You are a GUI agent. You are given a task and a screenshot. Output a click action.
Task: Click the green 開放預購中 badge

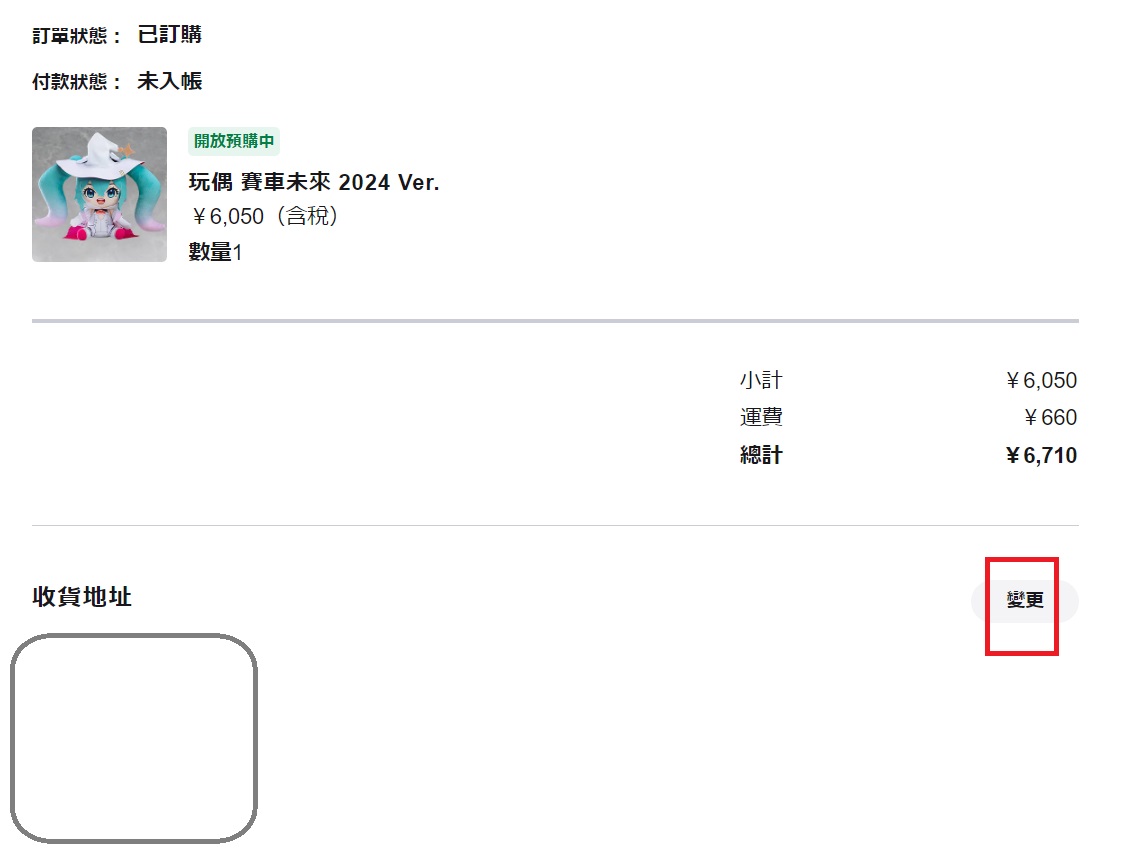pos(234,141)
